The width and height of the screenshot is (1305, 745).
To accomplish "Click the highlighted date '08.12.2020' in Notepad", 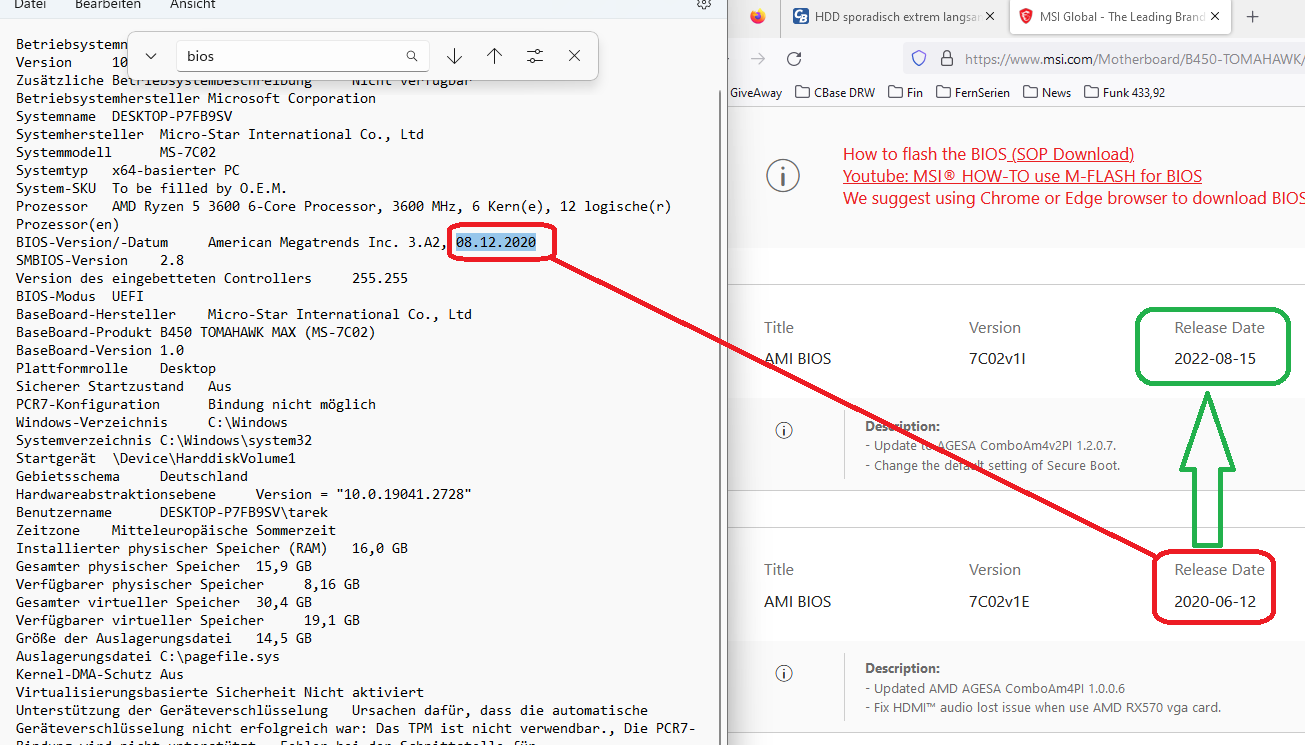I will 496,242.
